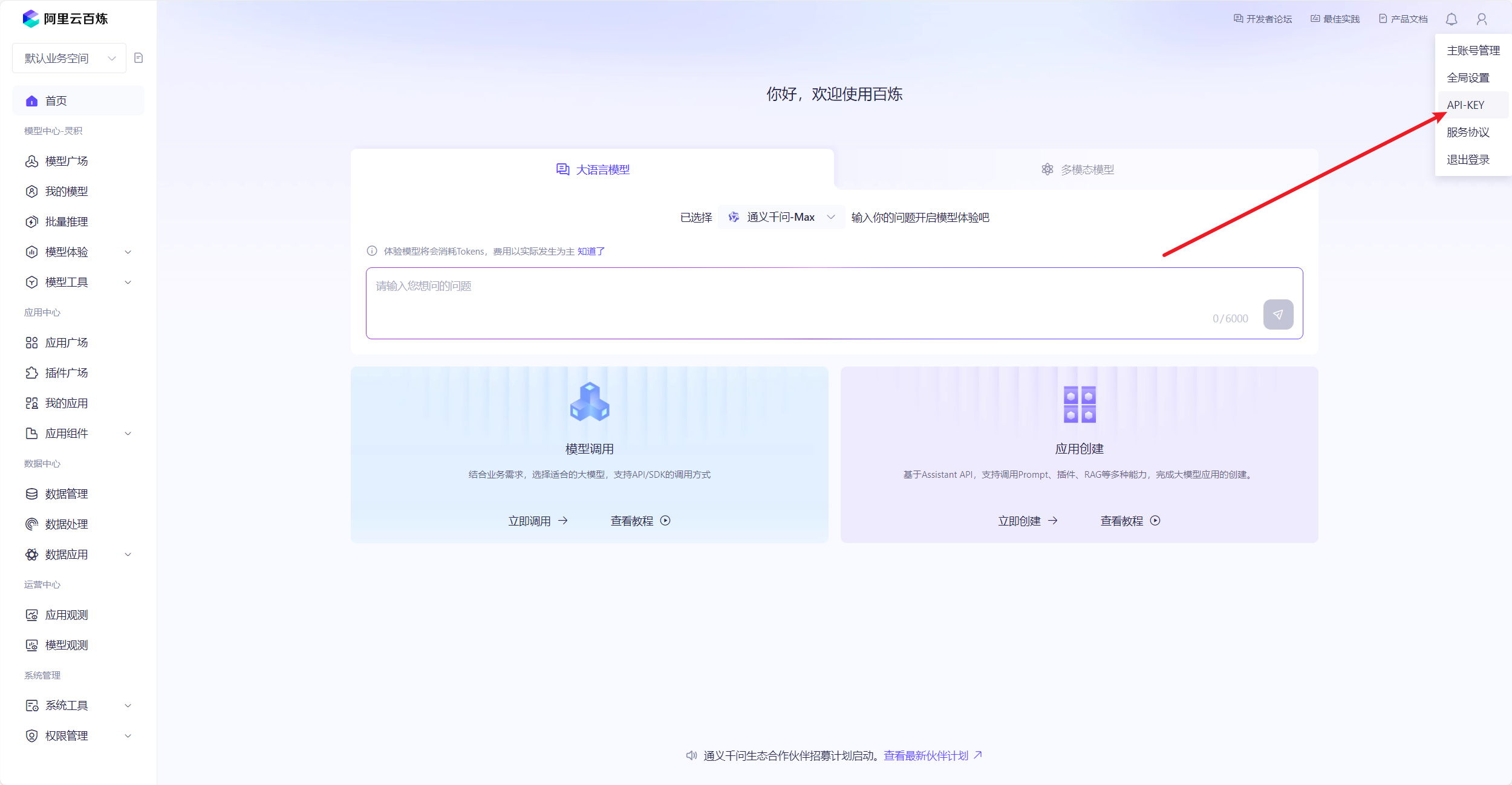The width and height of the screenshot is (1512, 785).
Task: Open the notifications bell icon
Action: (x=1452, y=19)
